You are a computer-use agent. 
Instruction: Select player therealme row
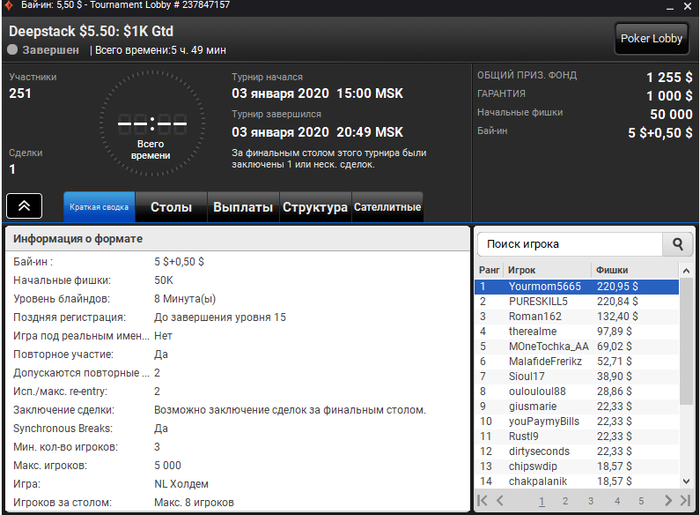pos(577,332)
